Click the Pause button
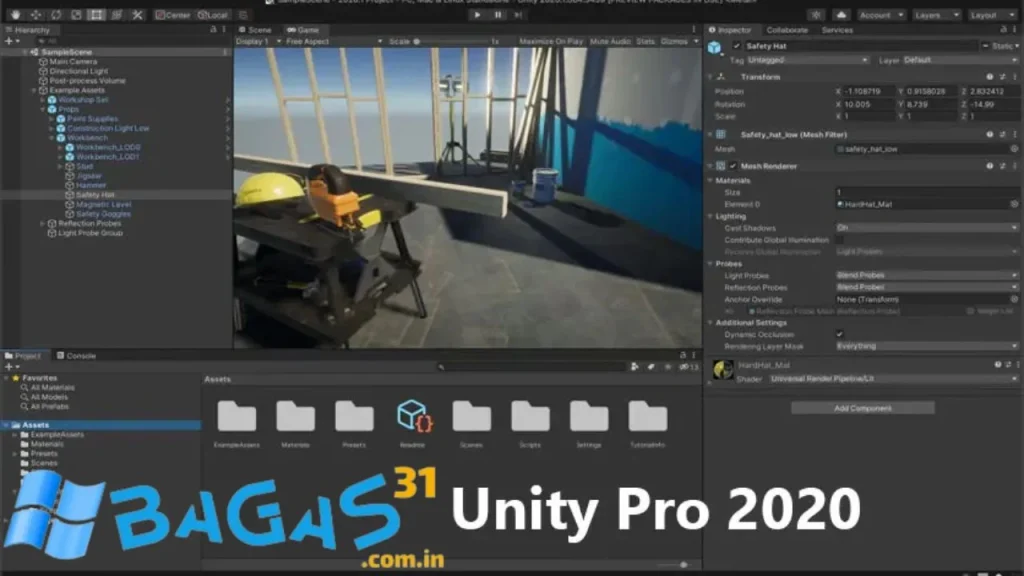 coord(498,14)
